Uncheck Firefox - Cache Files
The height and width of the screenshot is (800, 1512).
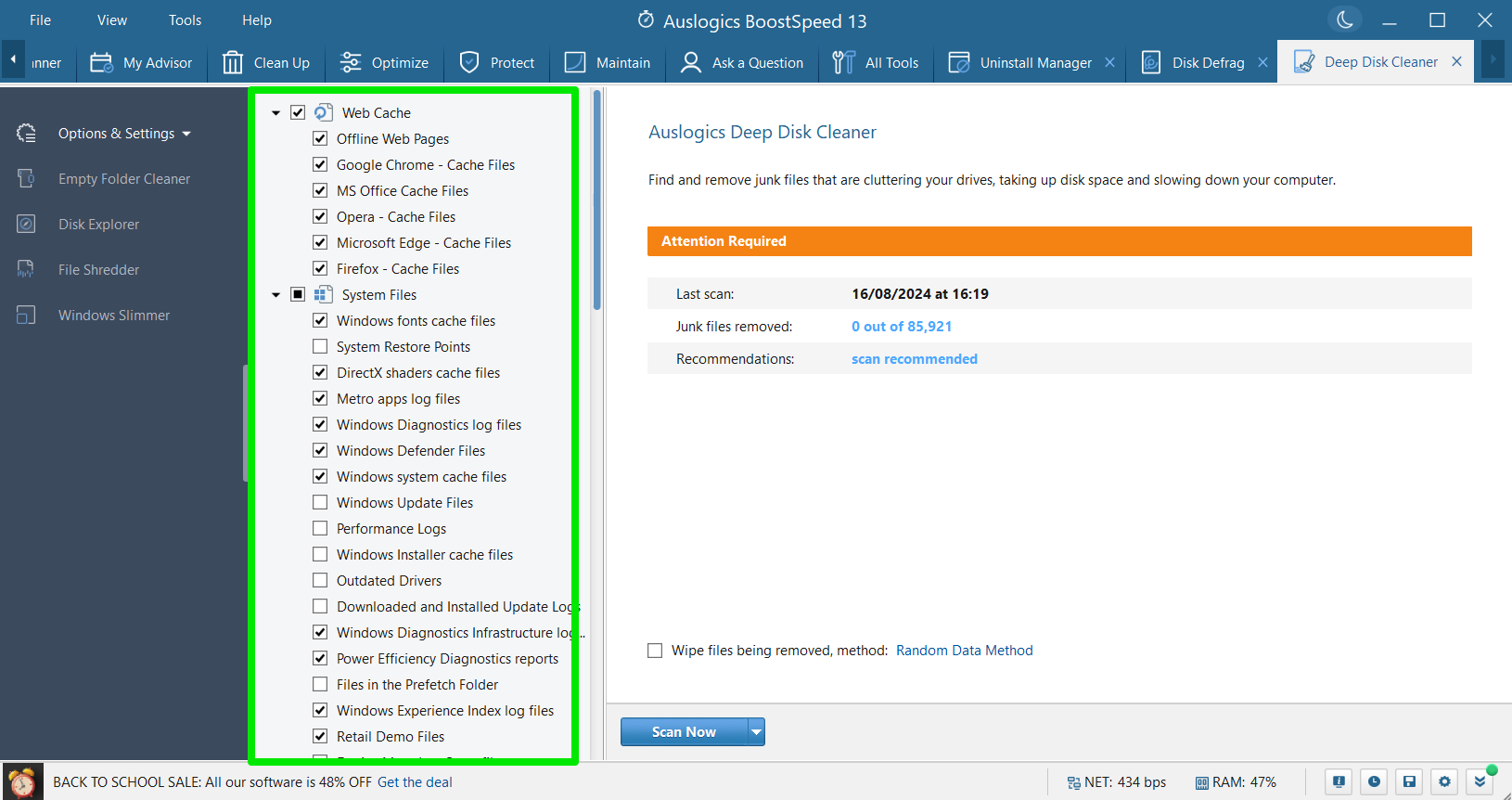point(320,268)
